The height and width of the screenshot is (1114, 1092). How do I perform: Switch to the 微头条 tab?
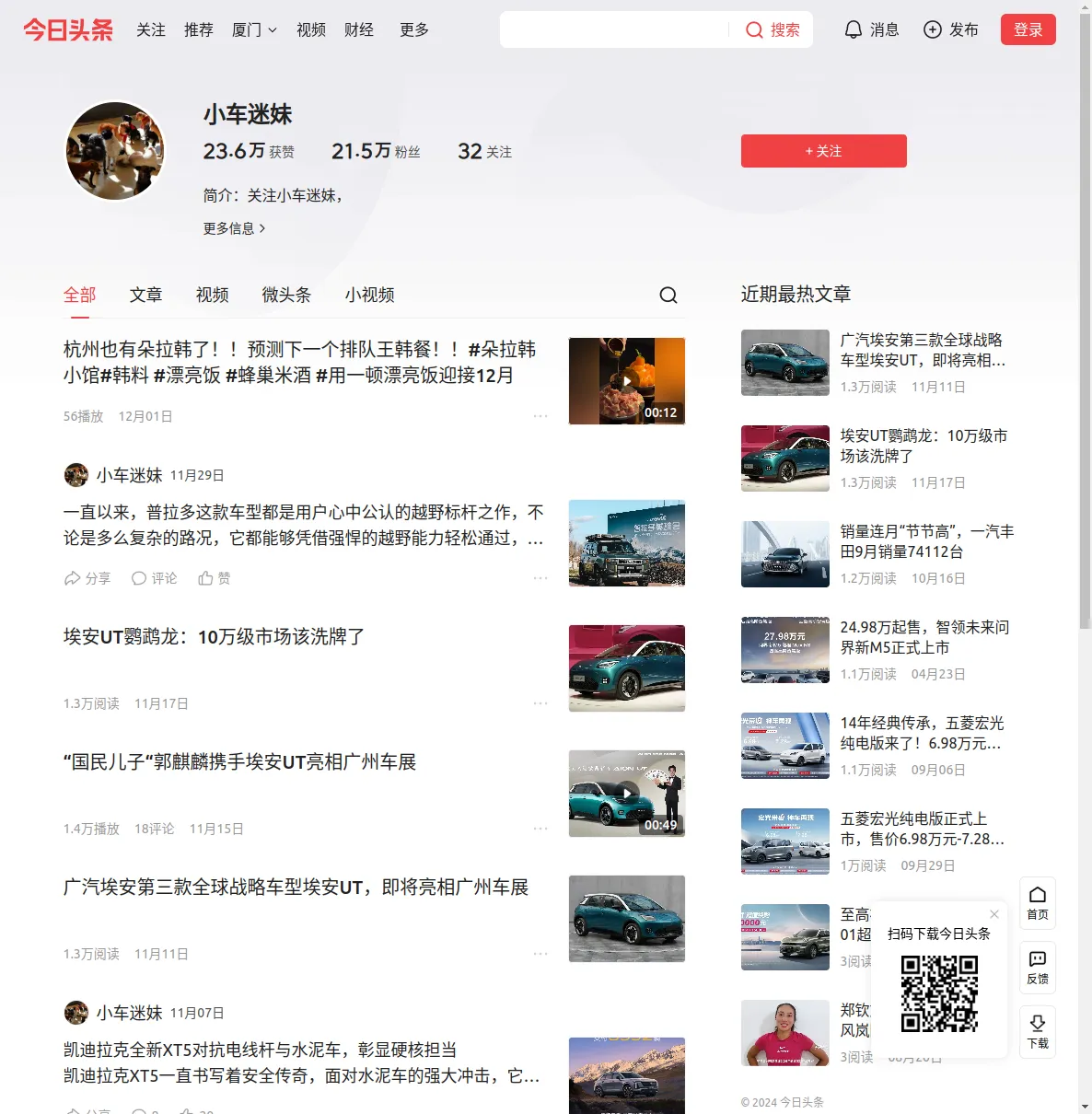287,295
